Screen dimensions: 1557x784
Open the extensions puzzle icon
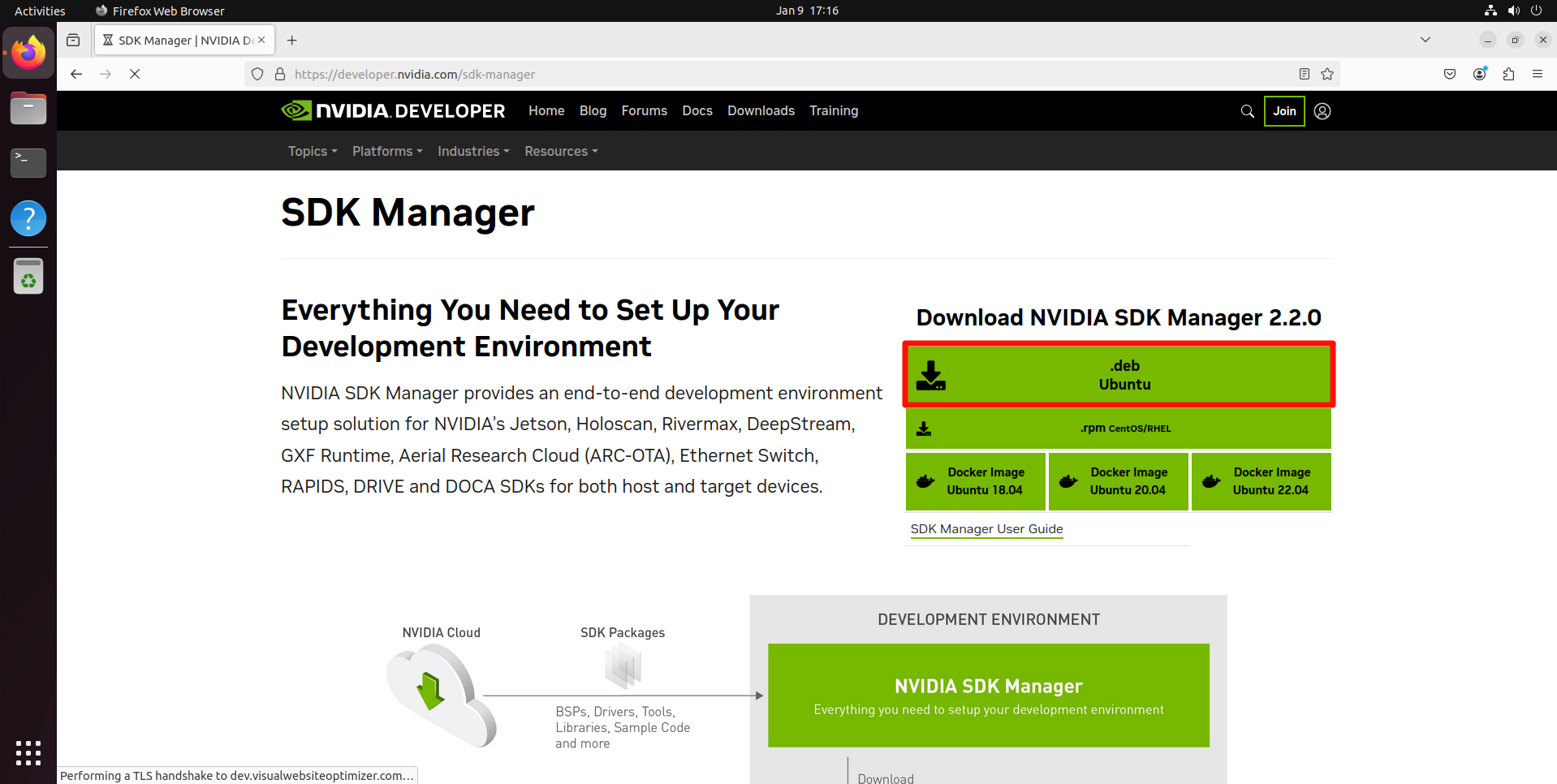(1508, 74)
